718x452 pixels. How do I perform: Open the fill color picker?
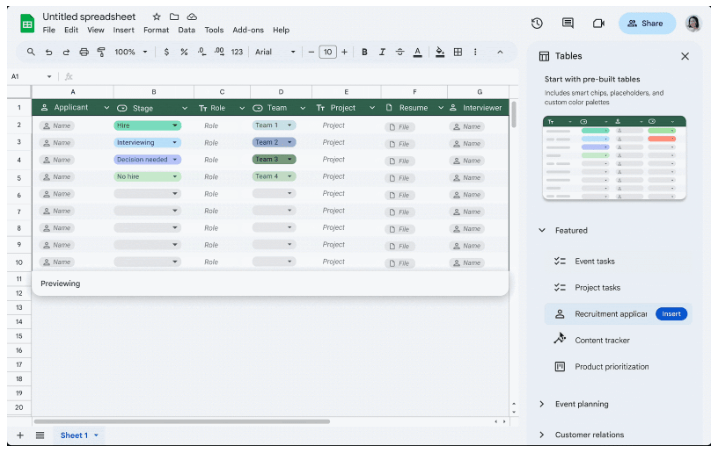[440, 52]
